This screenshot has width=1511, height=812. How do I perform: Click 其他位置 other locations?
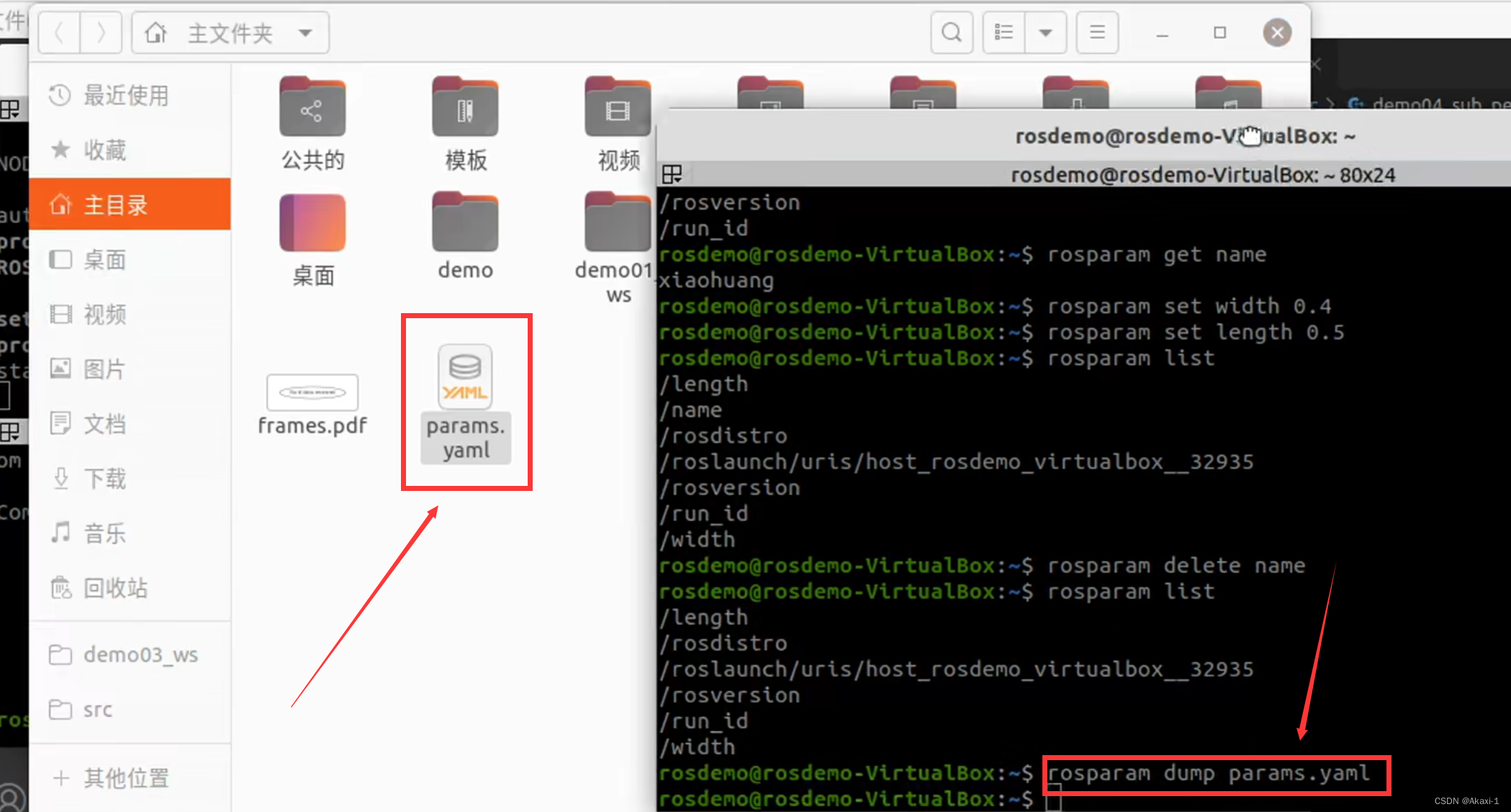tap(126, 777)
